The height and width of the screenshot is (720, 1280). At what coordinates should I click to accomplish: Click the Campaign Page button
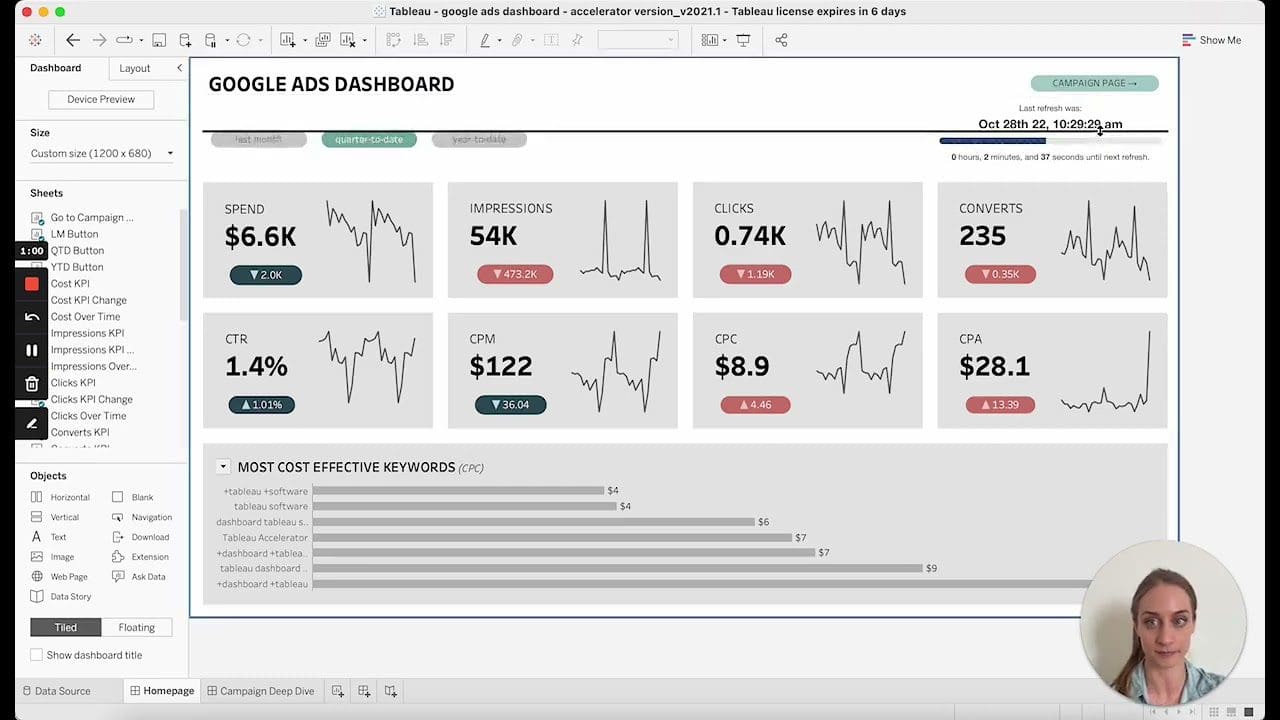click(x=1094, y=83)
